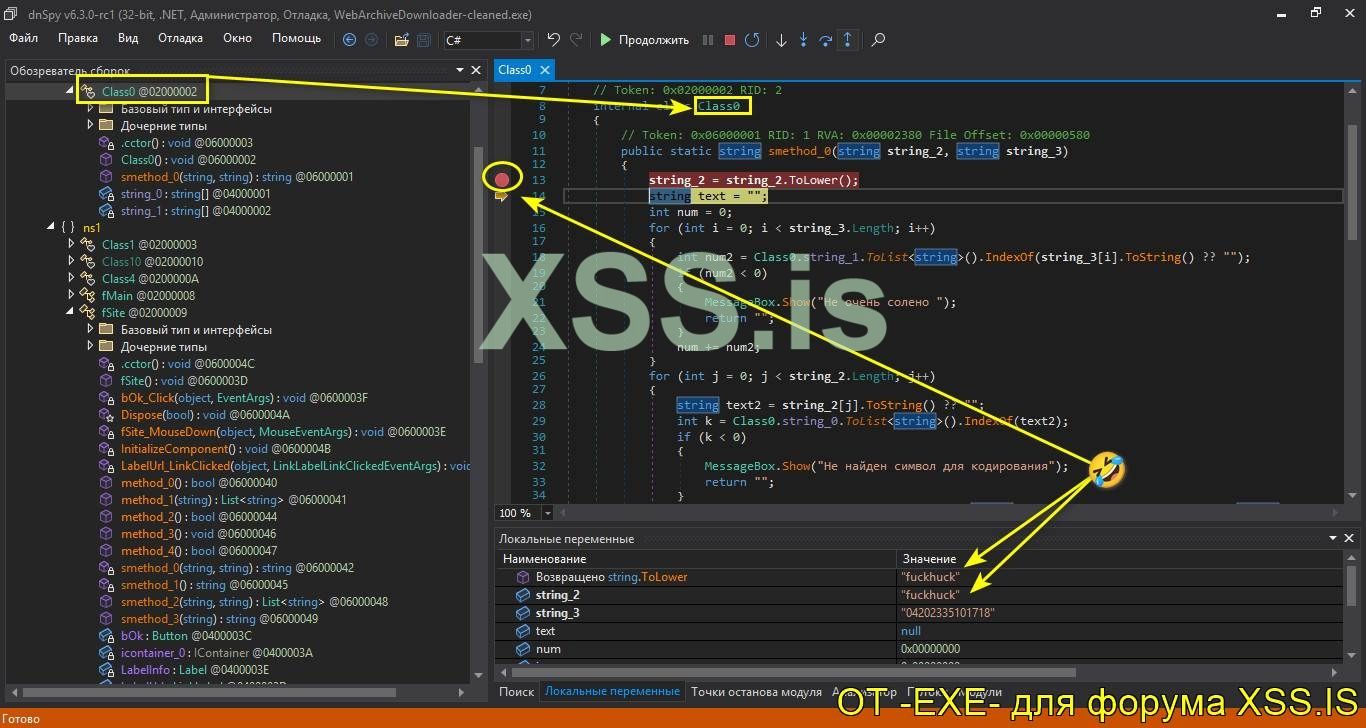The height and width of the screenshot is (728, 1366).
Task: Open the Отладка menu
Action: click(x=180, y=38)
